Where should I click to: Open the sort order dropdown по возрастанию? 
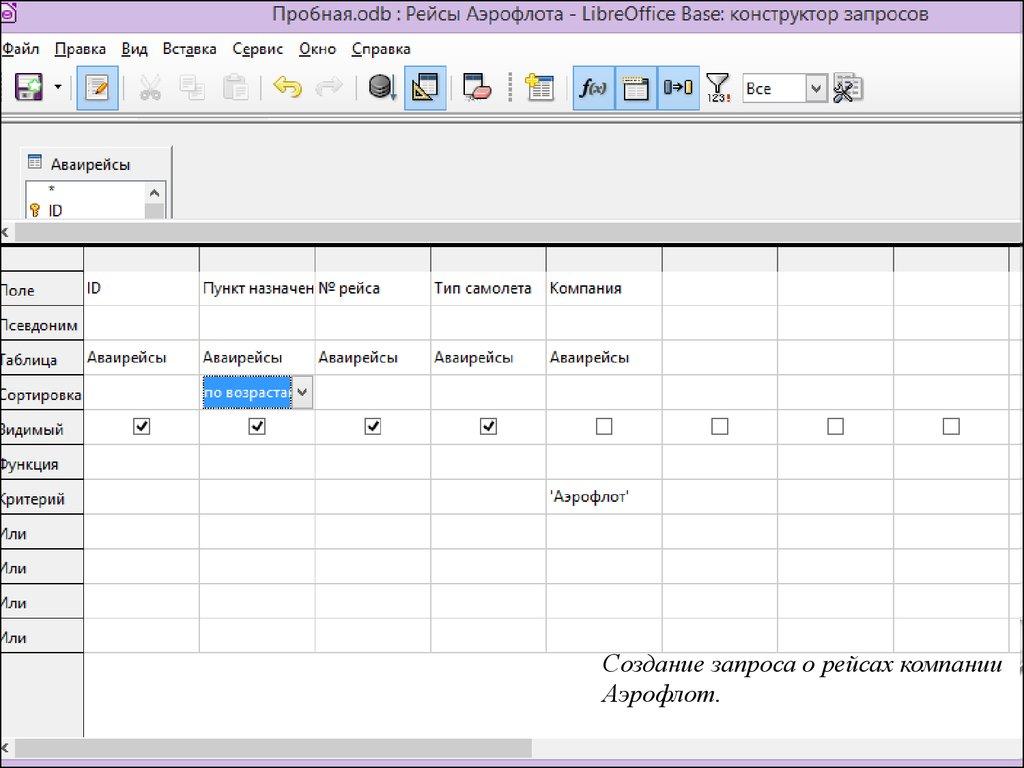(x=303, y=393)
